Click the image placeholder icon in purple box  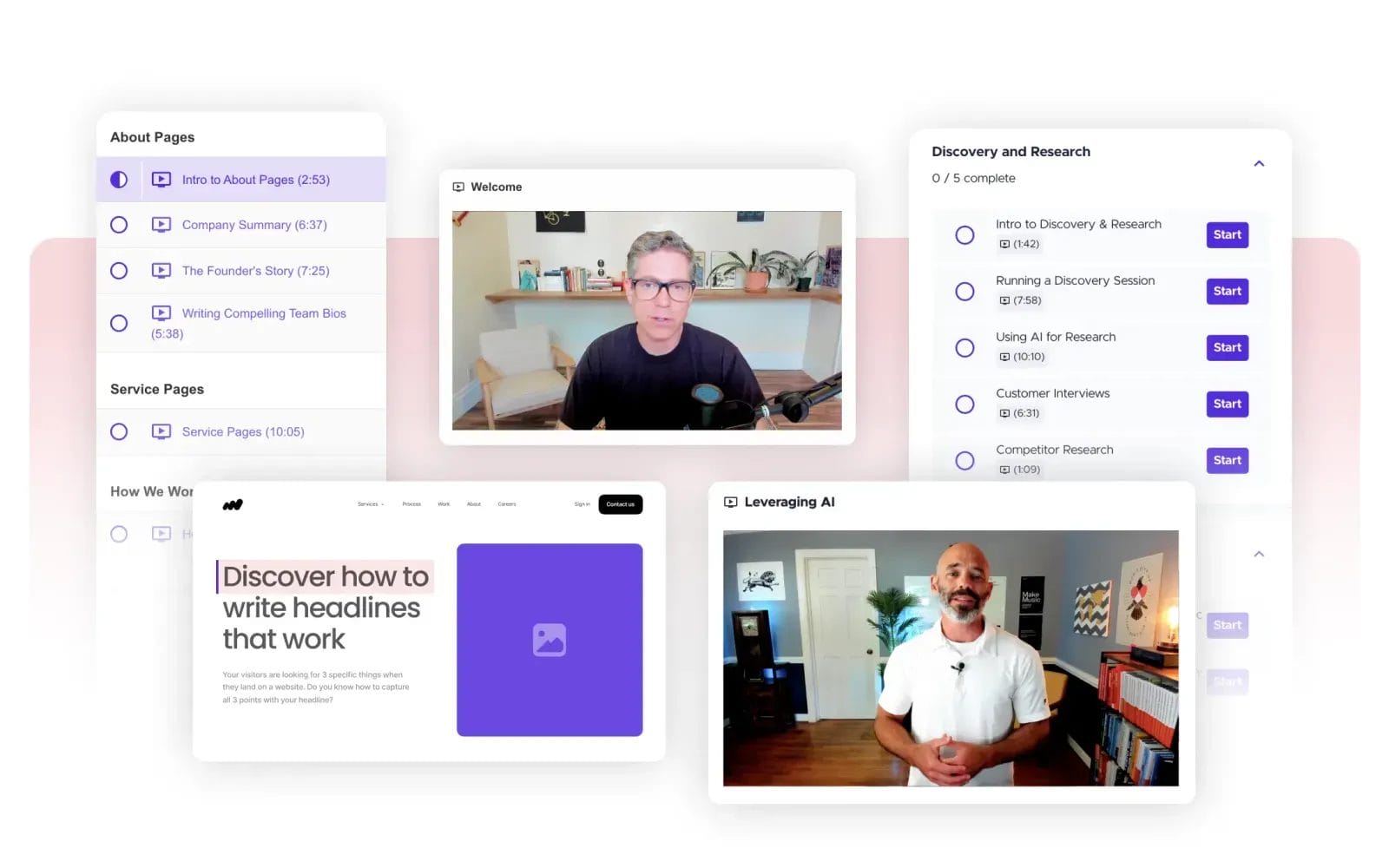tap(549, 640)
